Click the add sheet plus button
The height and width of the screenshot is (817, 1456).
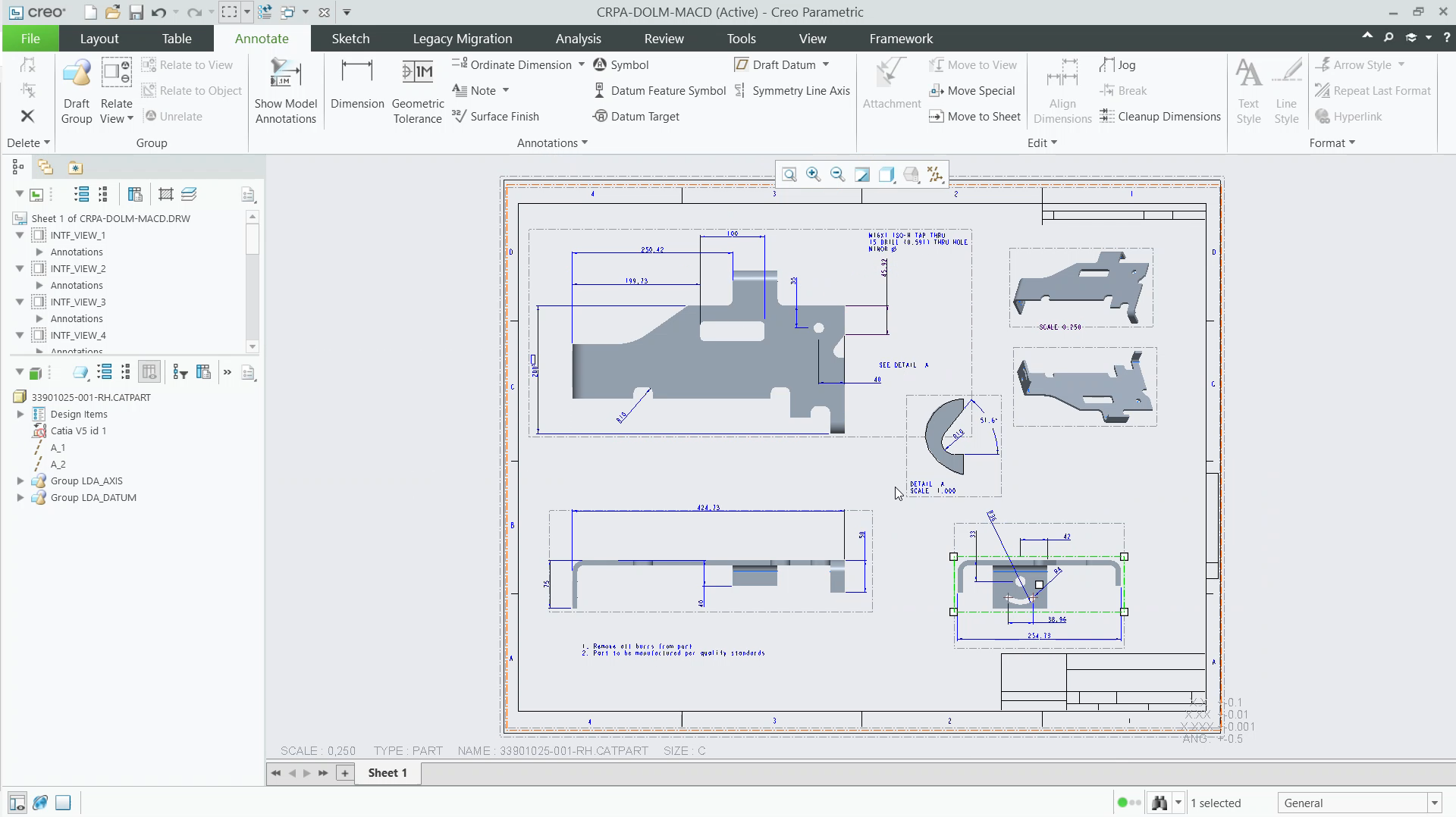pos(345,772)
